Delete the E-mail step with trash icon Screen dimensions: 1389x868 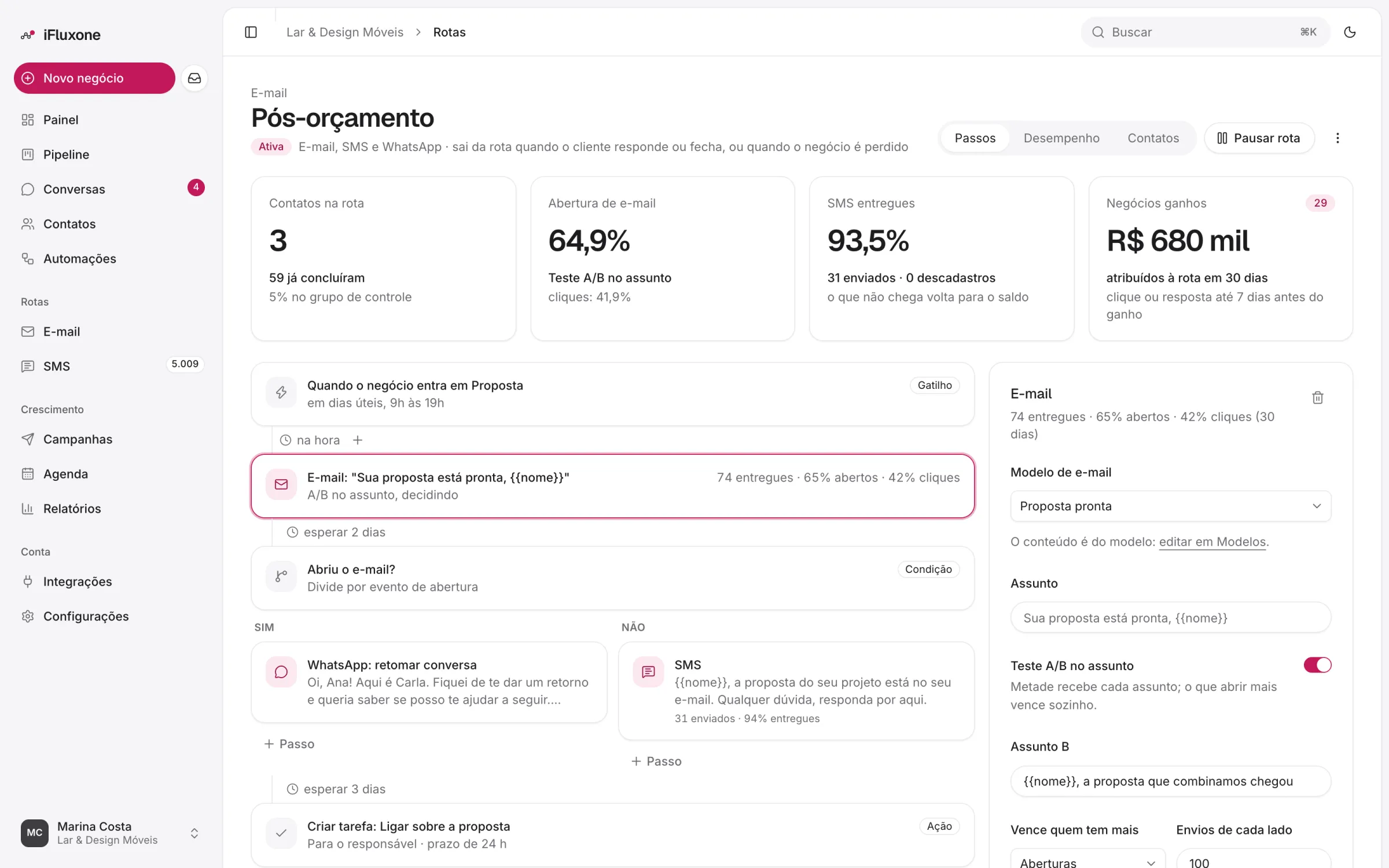tap(1318, 398)
